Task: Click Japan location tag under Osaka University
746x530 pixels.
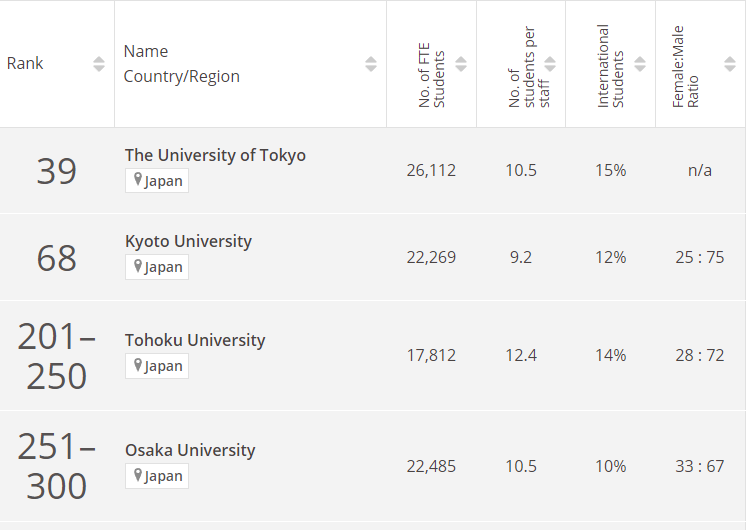Action: coord(157,476)
